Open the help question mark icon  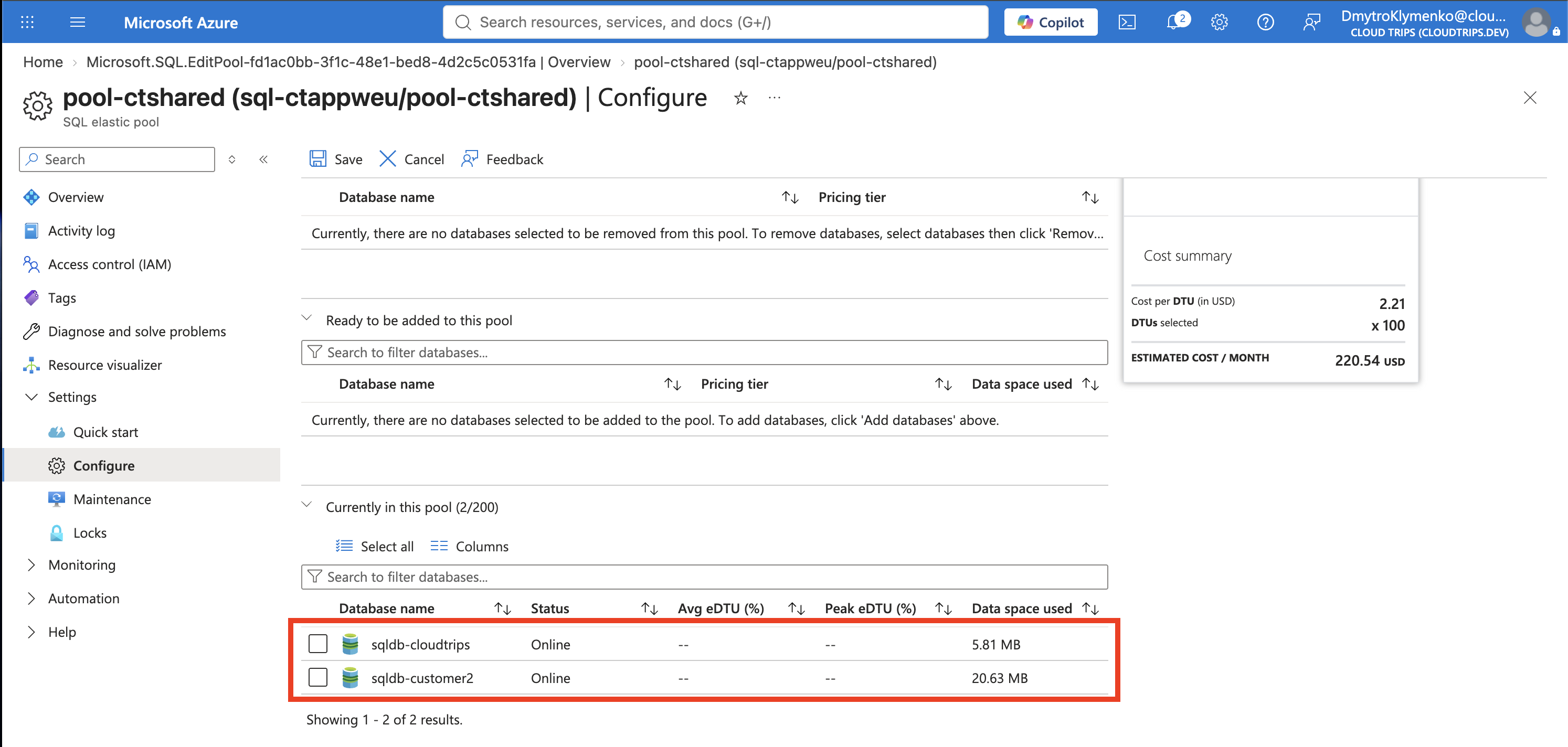[1266, 23]
